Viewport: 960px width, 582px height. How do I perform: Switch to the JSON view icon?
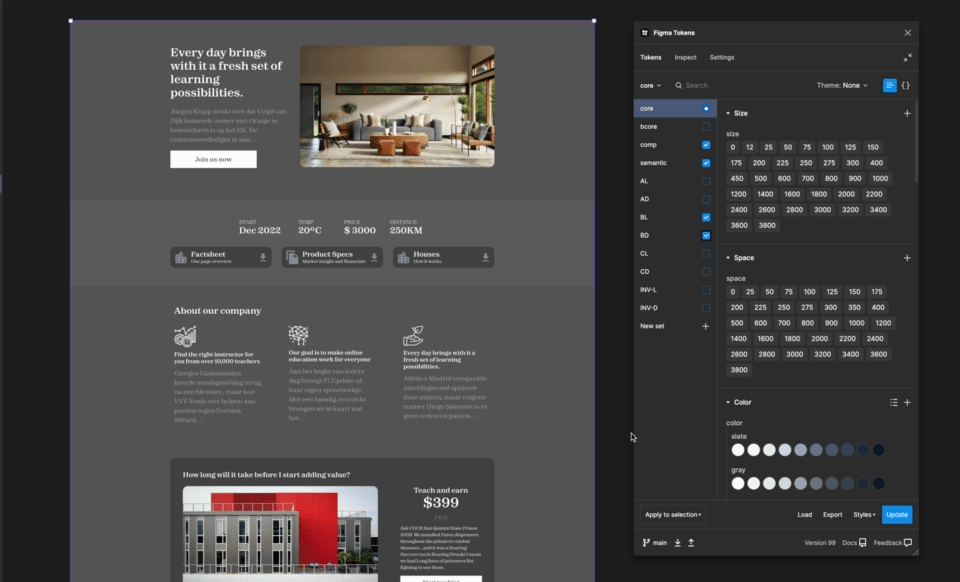(905, 86)
